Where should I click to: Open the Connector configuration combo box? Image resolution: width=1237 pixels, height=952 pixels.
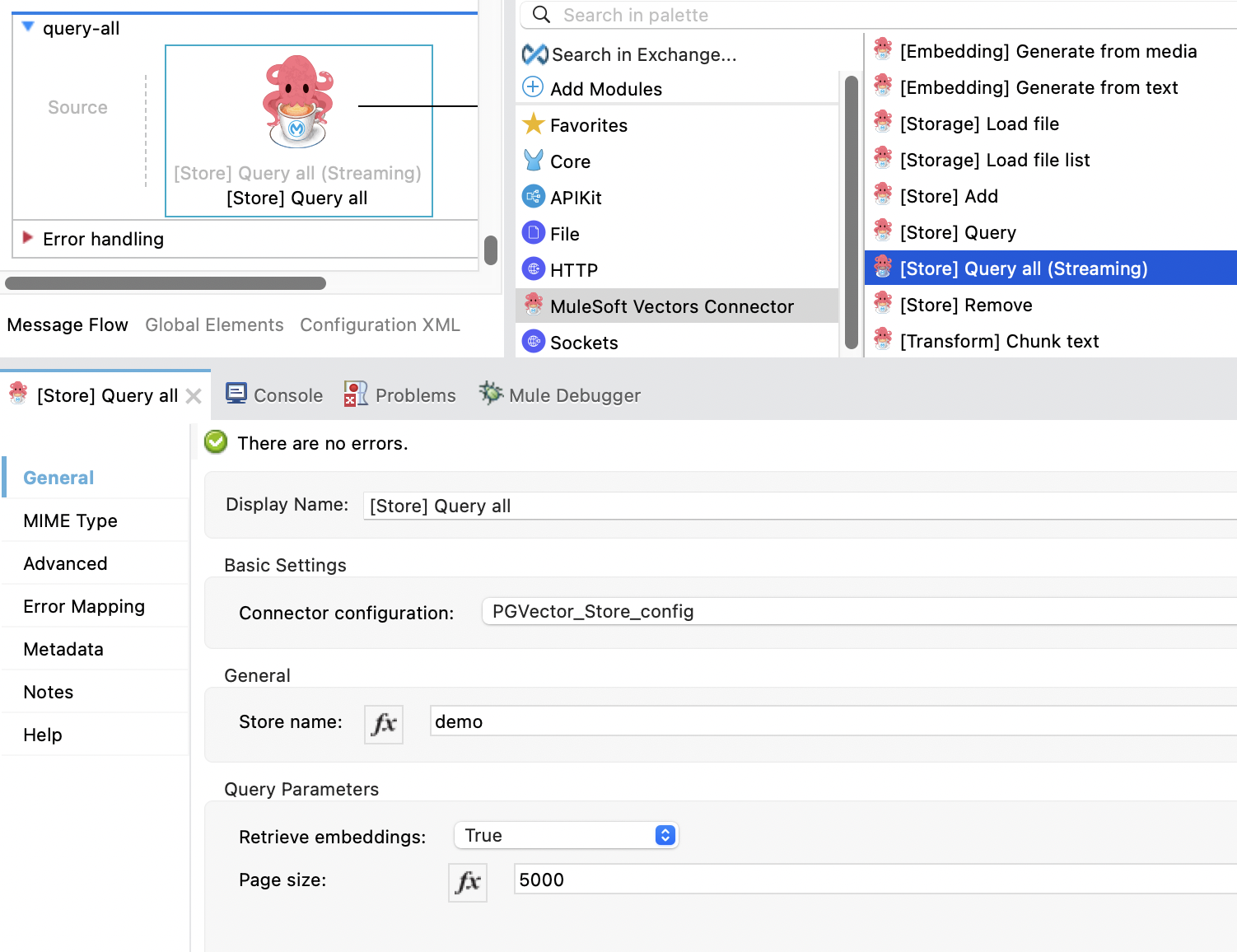point(859,611)
